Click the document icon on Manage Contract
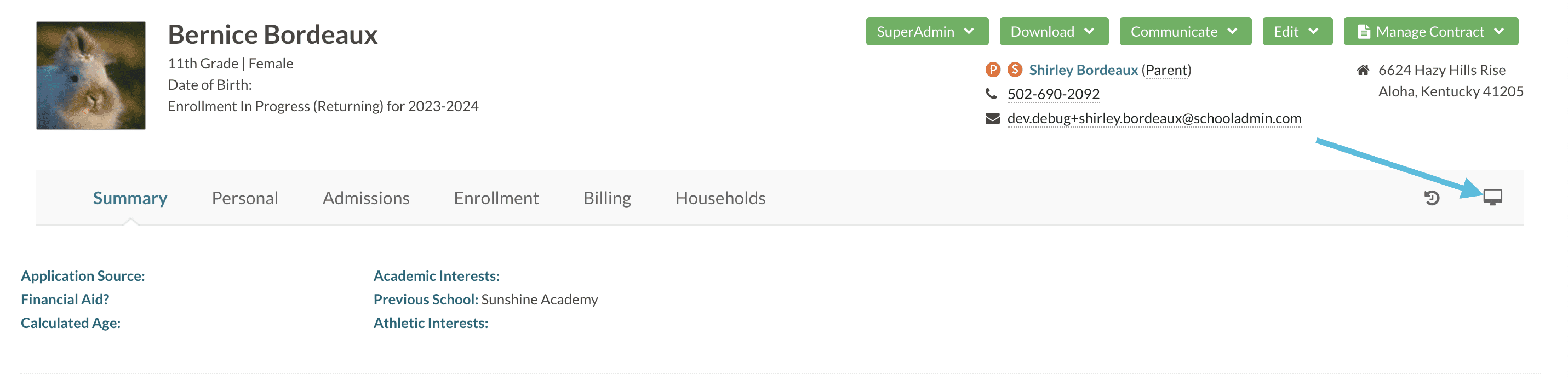This screenshot has width=1568, height=380. click(1364, 32)
